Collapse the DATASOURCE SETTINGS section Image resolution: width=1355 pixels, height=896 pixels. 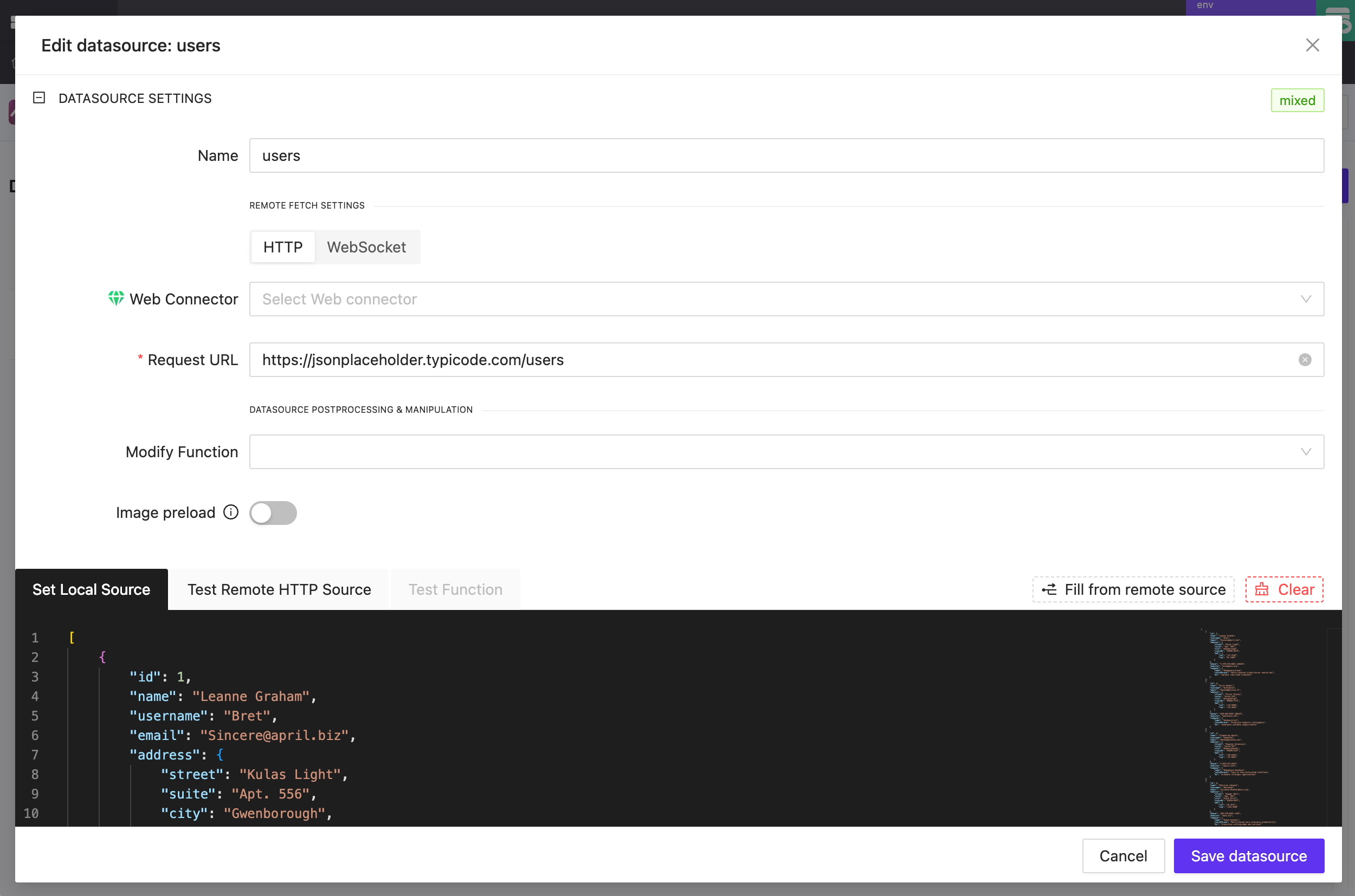click(x=38, y=98)
